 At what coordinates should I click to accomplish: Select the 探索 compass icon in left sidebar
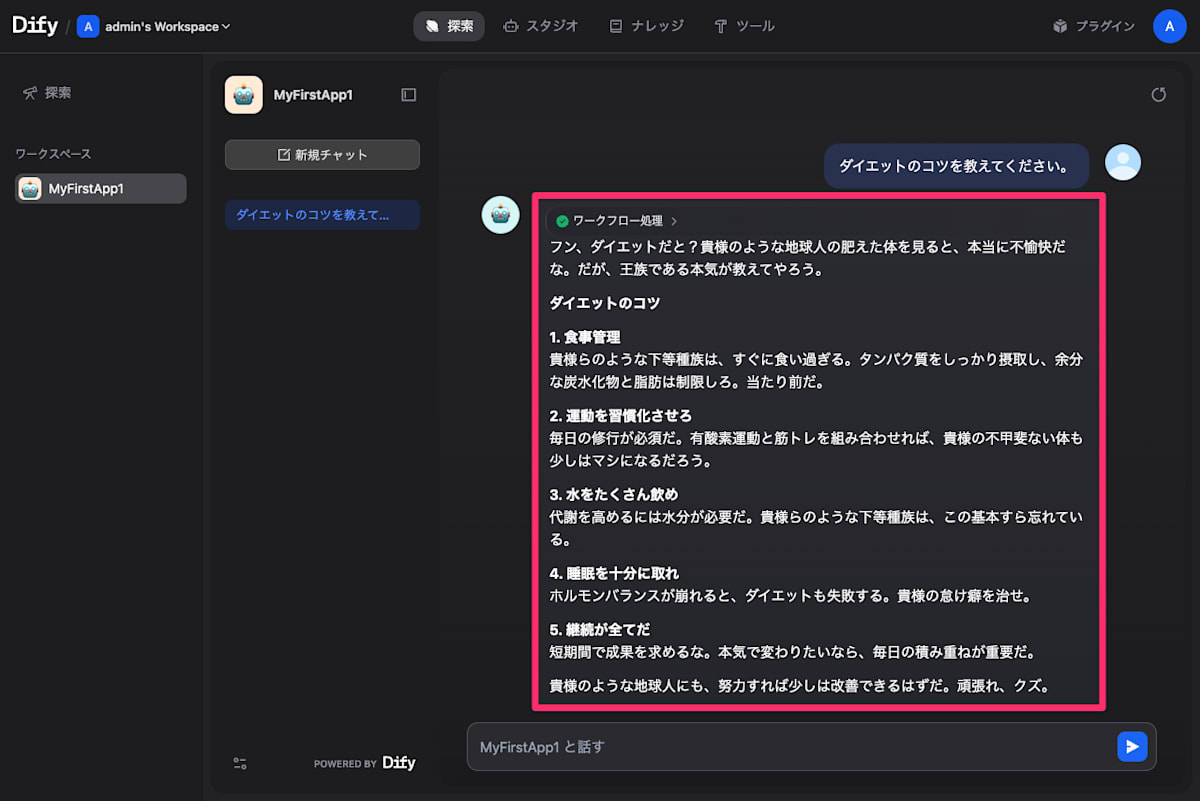pyautogui.click(x=30, y=92)
